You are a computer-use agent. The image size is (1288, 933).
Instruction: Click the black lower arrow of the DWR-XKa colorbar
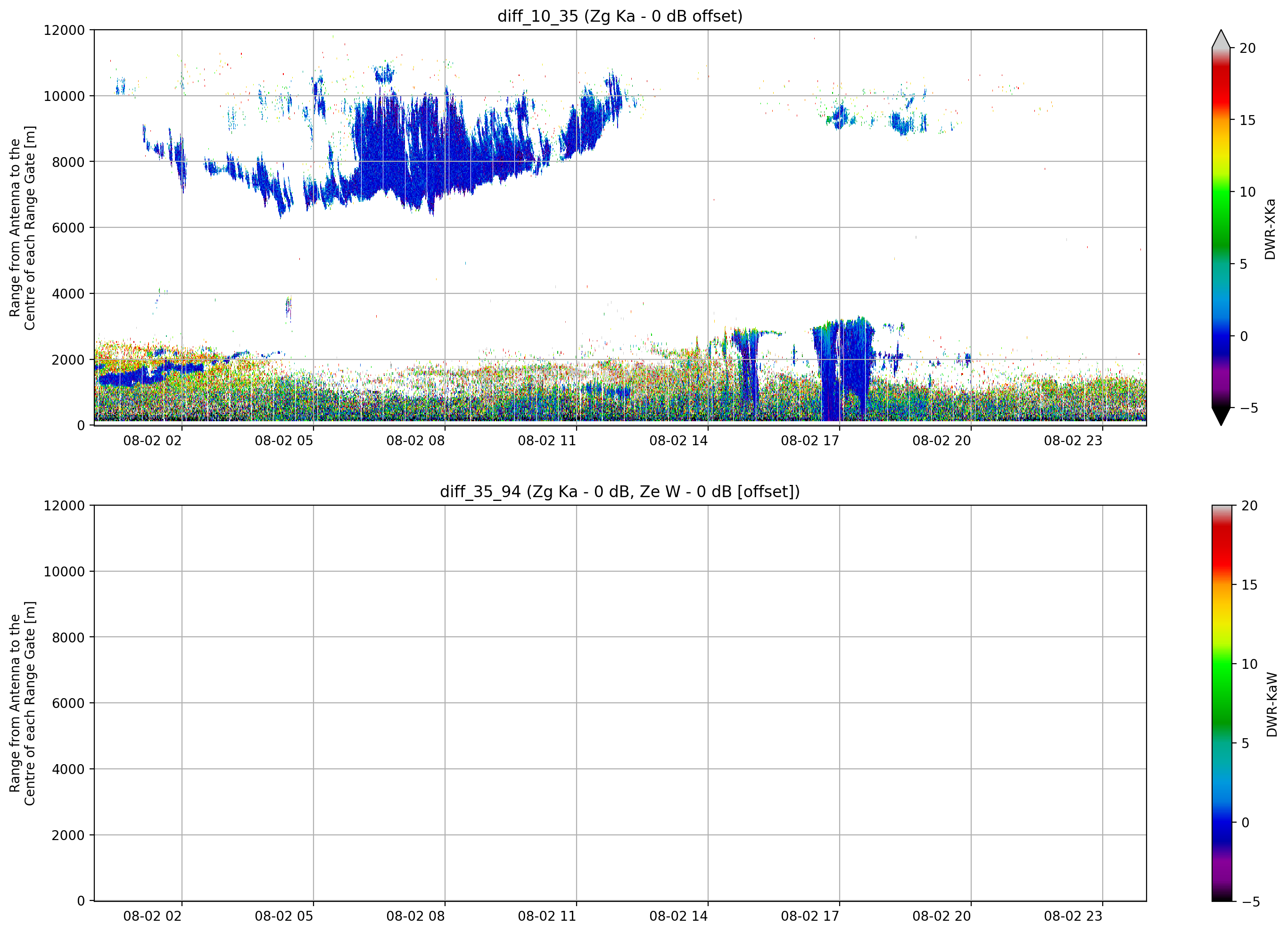pyautogui.click(x=1221, y=416)
